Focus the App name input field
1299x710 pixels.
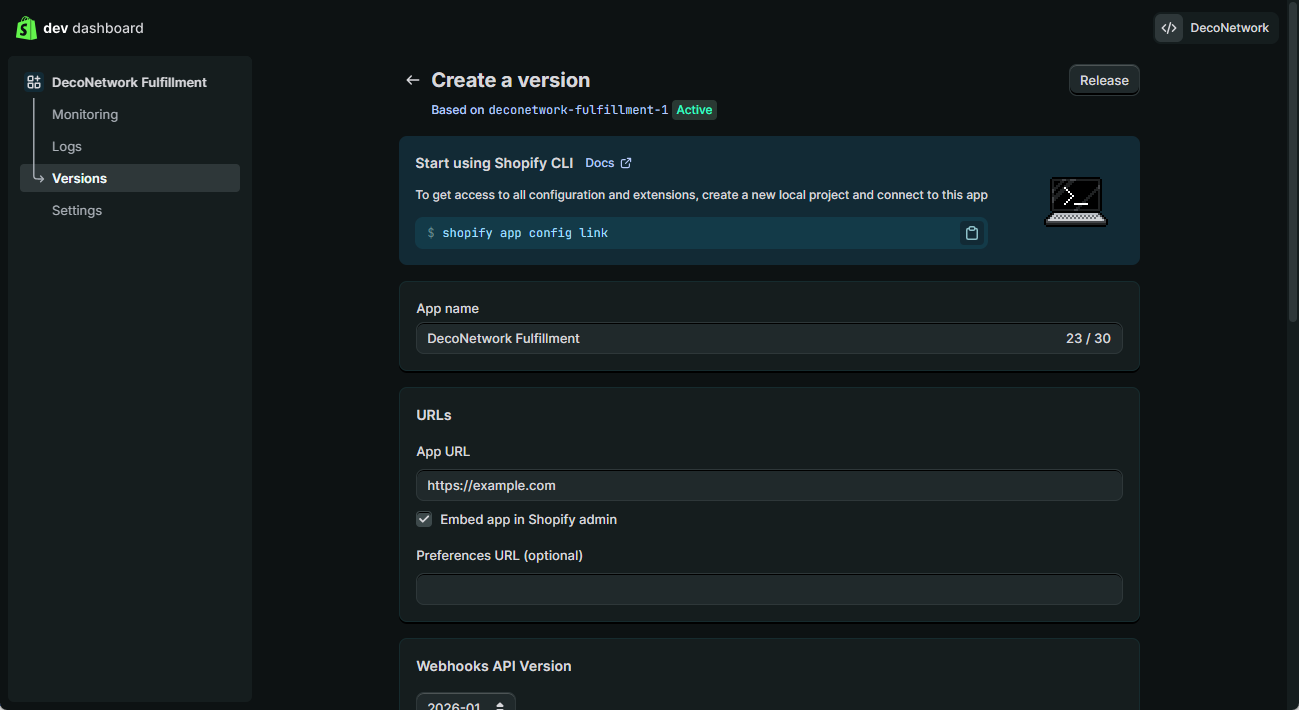tap(769, 338)
